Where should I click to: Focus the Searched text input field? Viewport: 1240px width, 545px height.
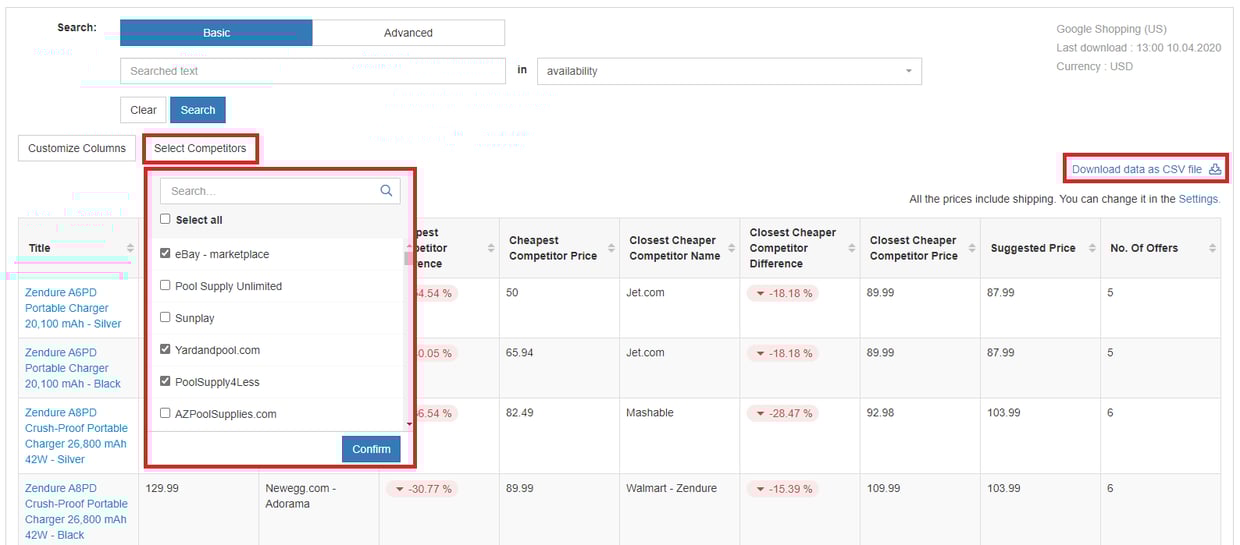pyautogui.click(x=313, y=71)
